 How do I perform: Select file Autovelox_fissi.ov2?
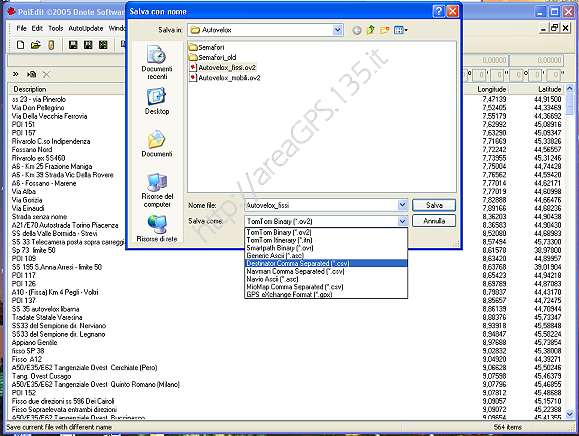point(223,68)
